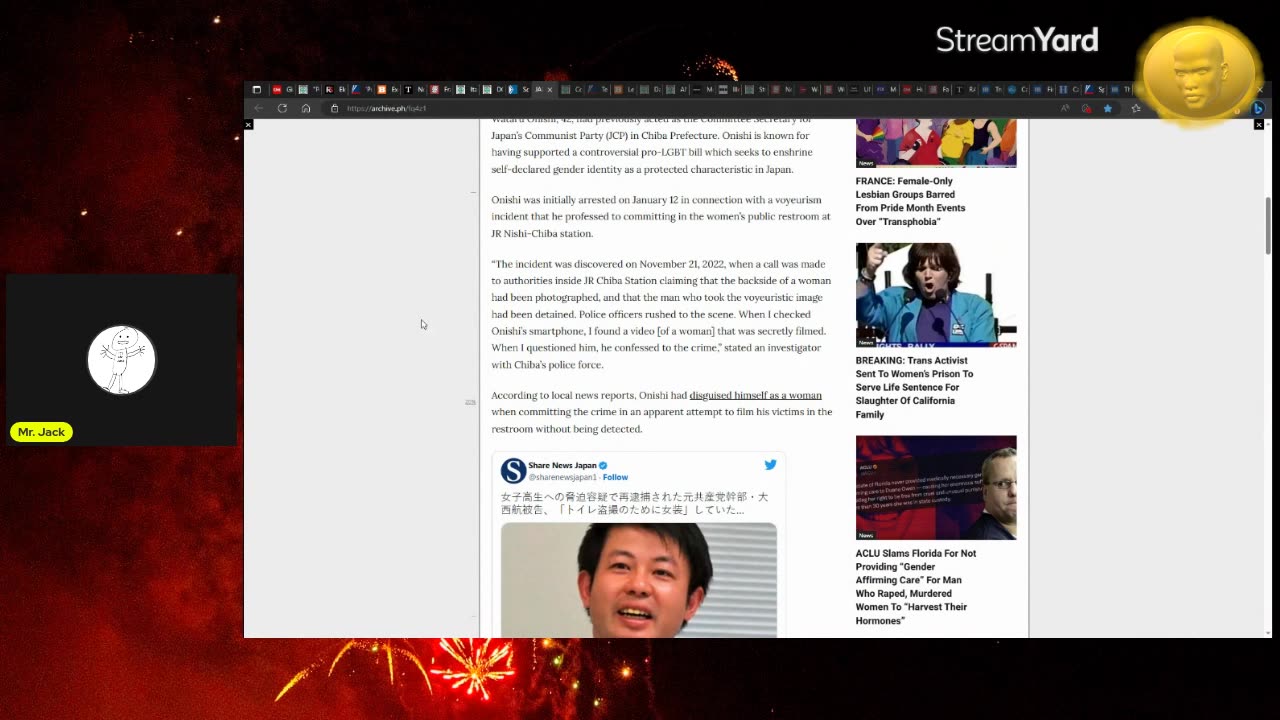Click the cartoon pride thumbnail above FRANCE article
The height and width of the screenshot is (720, 1280).
click(x=936, y=143)
